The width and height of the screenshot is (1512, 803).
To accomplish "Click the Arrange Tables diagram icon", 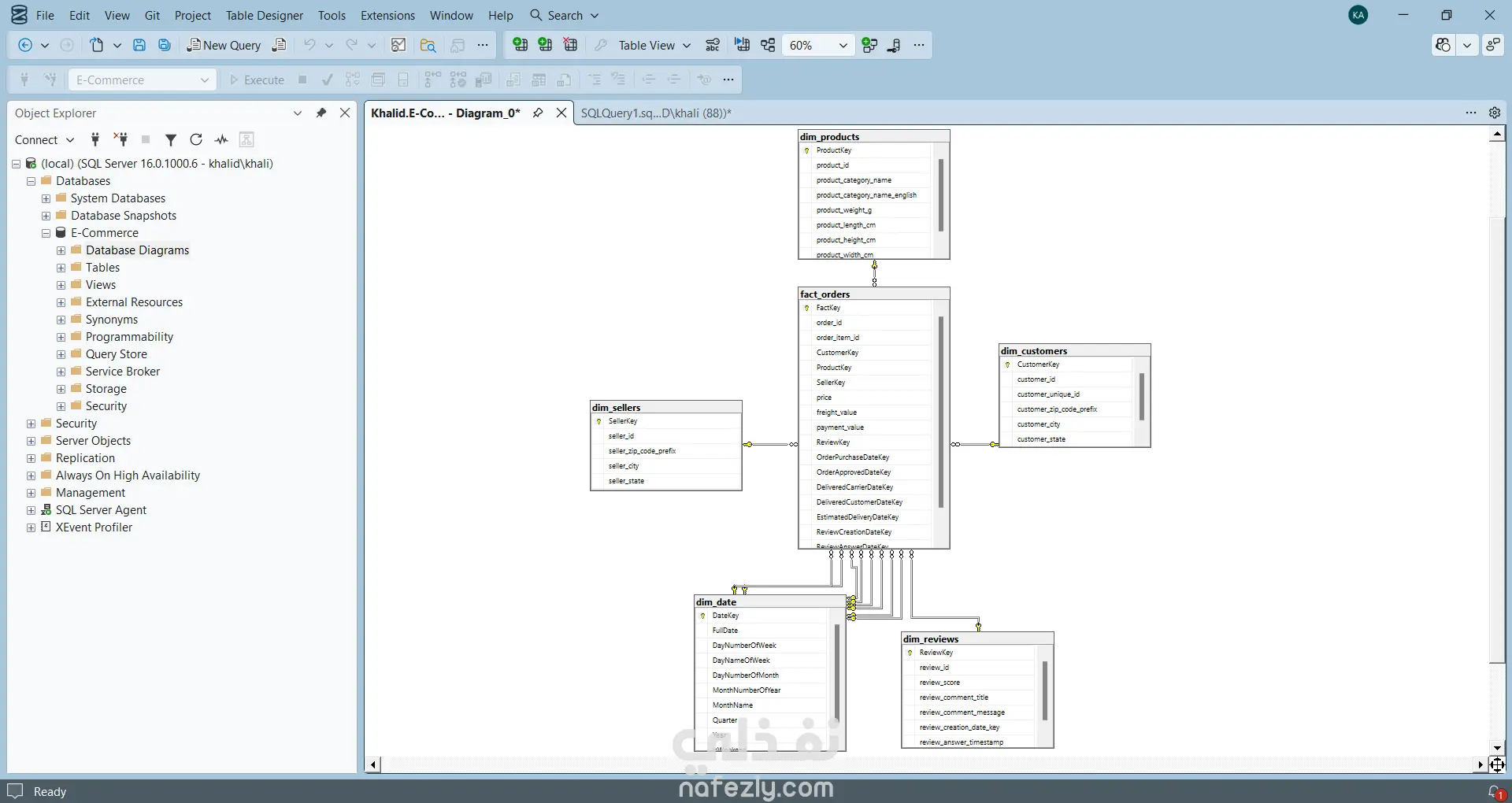I will (x=768, y=46).
